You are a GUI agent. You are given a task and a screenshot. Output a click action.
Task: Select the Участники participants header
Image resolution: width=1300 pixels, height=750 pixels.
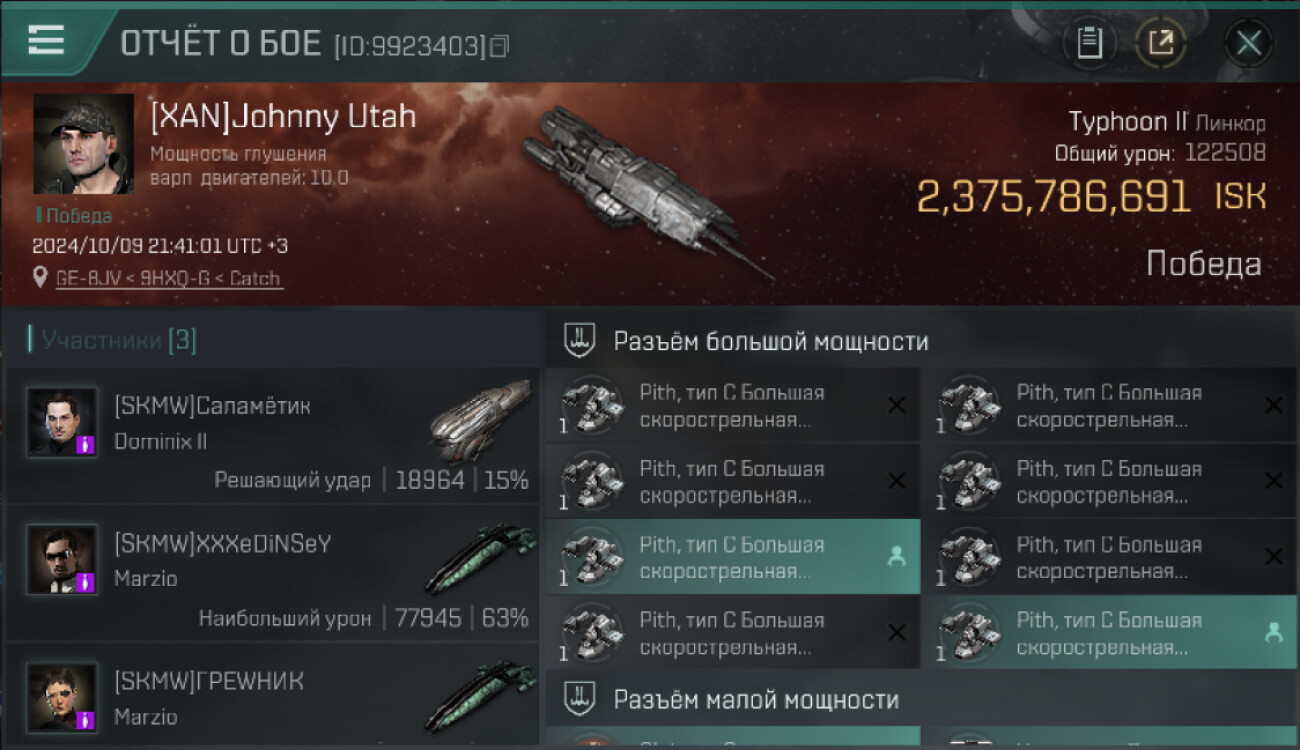[112, 340]
